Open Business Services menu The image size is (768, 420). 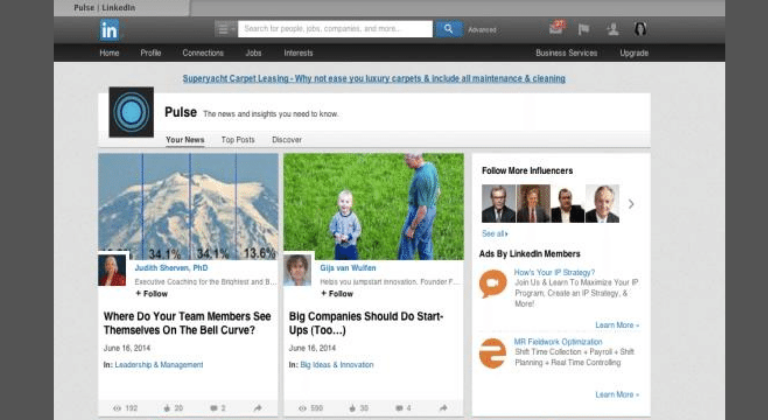[x=566, y=53]
